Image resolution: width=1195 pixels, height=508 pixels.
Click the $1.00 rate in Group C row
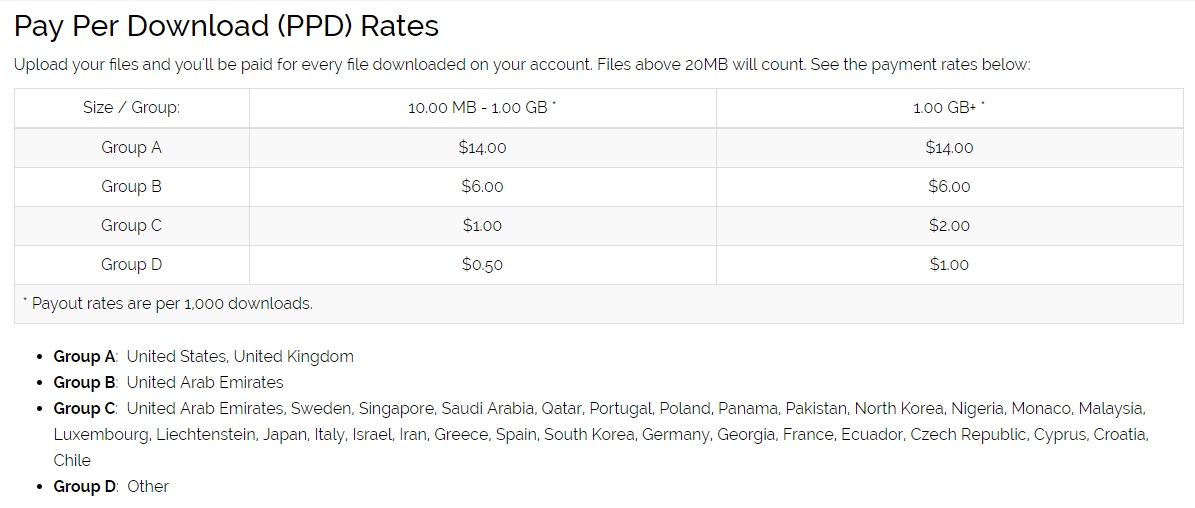pos(482,226)
